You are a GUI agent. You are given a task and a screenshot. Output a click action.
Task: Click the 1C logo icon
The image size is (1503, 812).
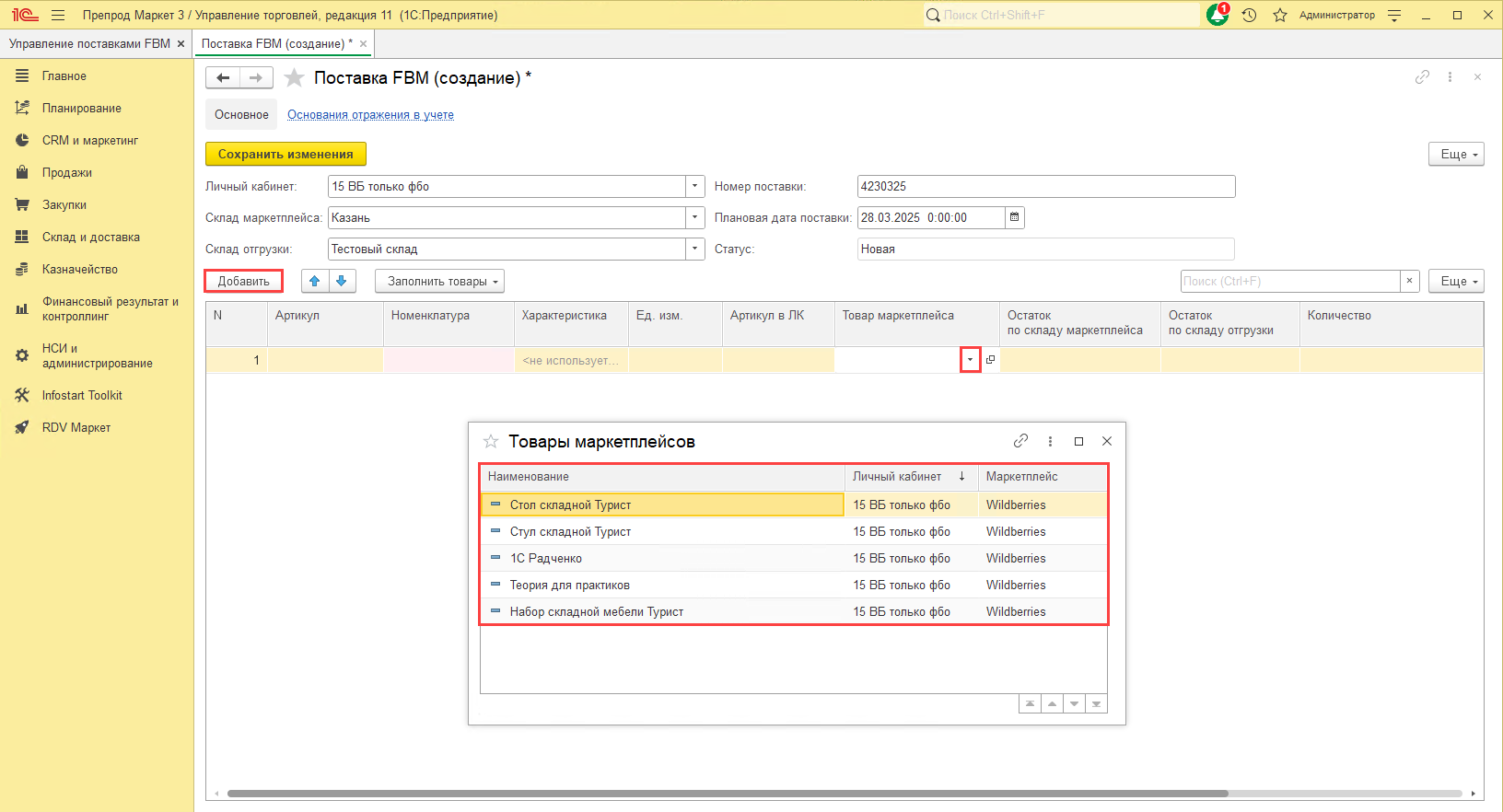(25, 15)
